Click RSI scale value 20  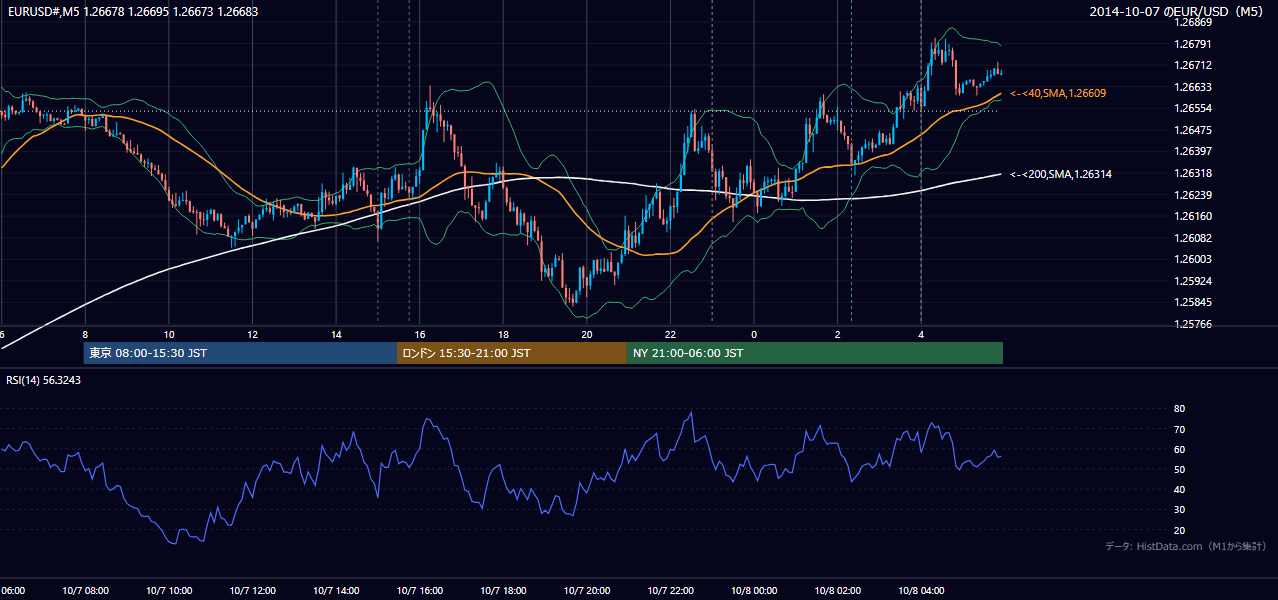point(1179,530)
